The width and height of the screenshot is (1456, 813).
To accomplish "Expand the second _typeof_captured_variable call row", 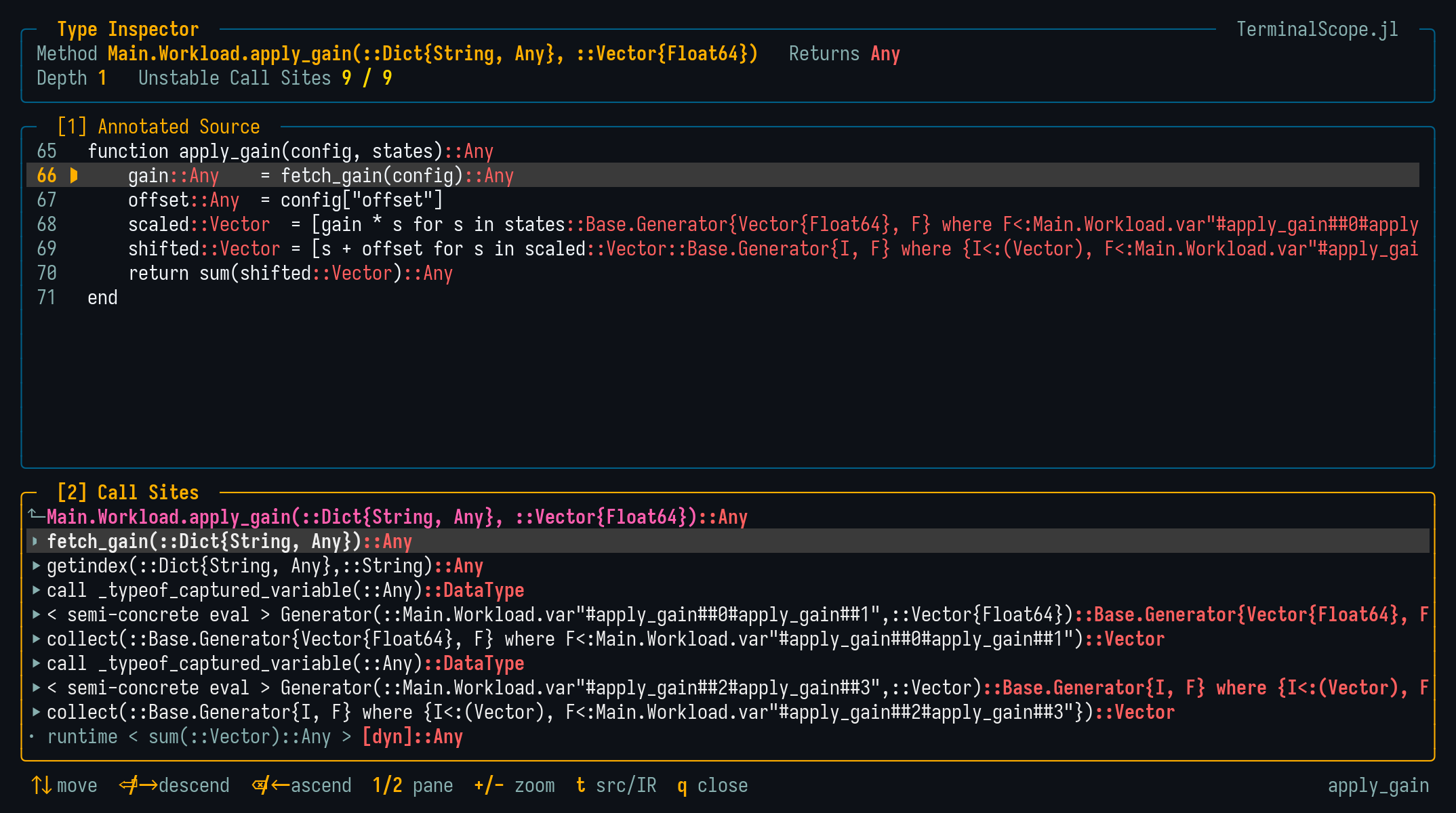I will tap(35, 663).
